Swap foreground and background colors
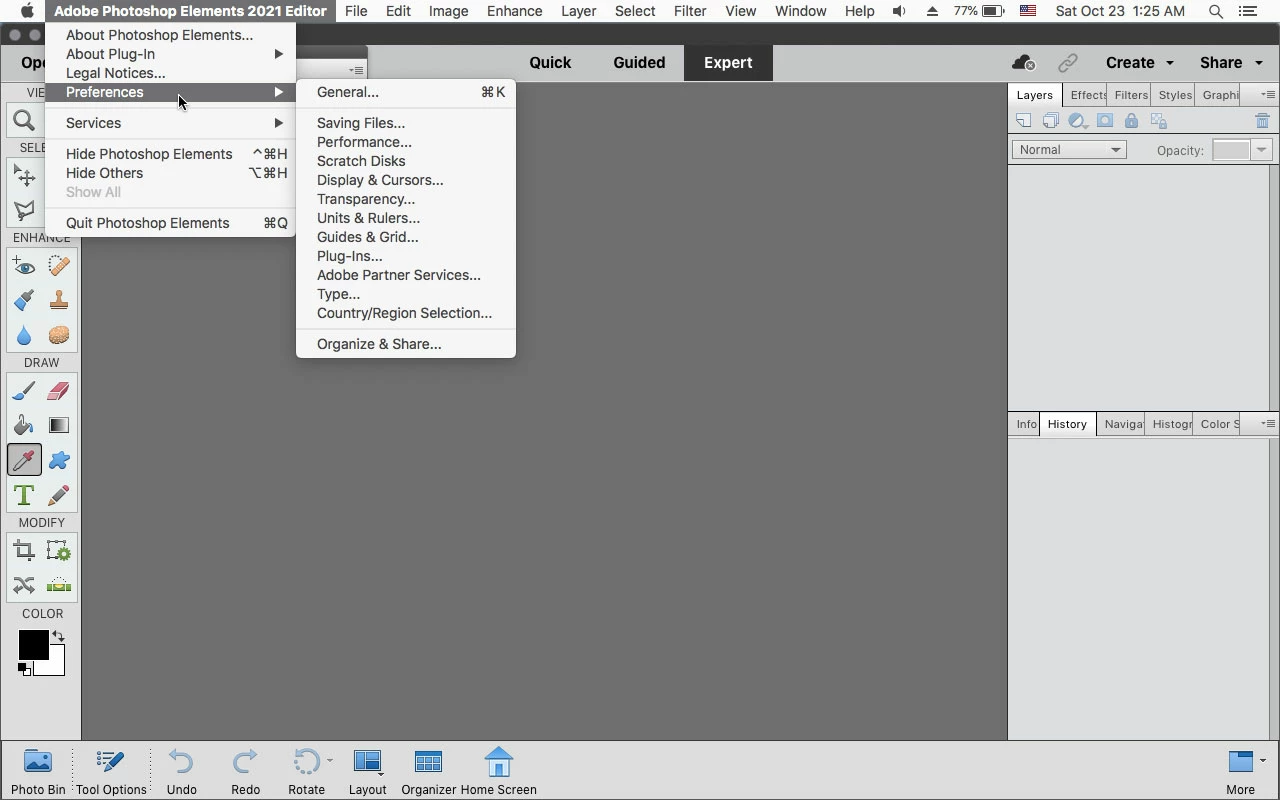Viewport: 1280px width, 800px height. tap(58, 636)
